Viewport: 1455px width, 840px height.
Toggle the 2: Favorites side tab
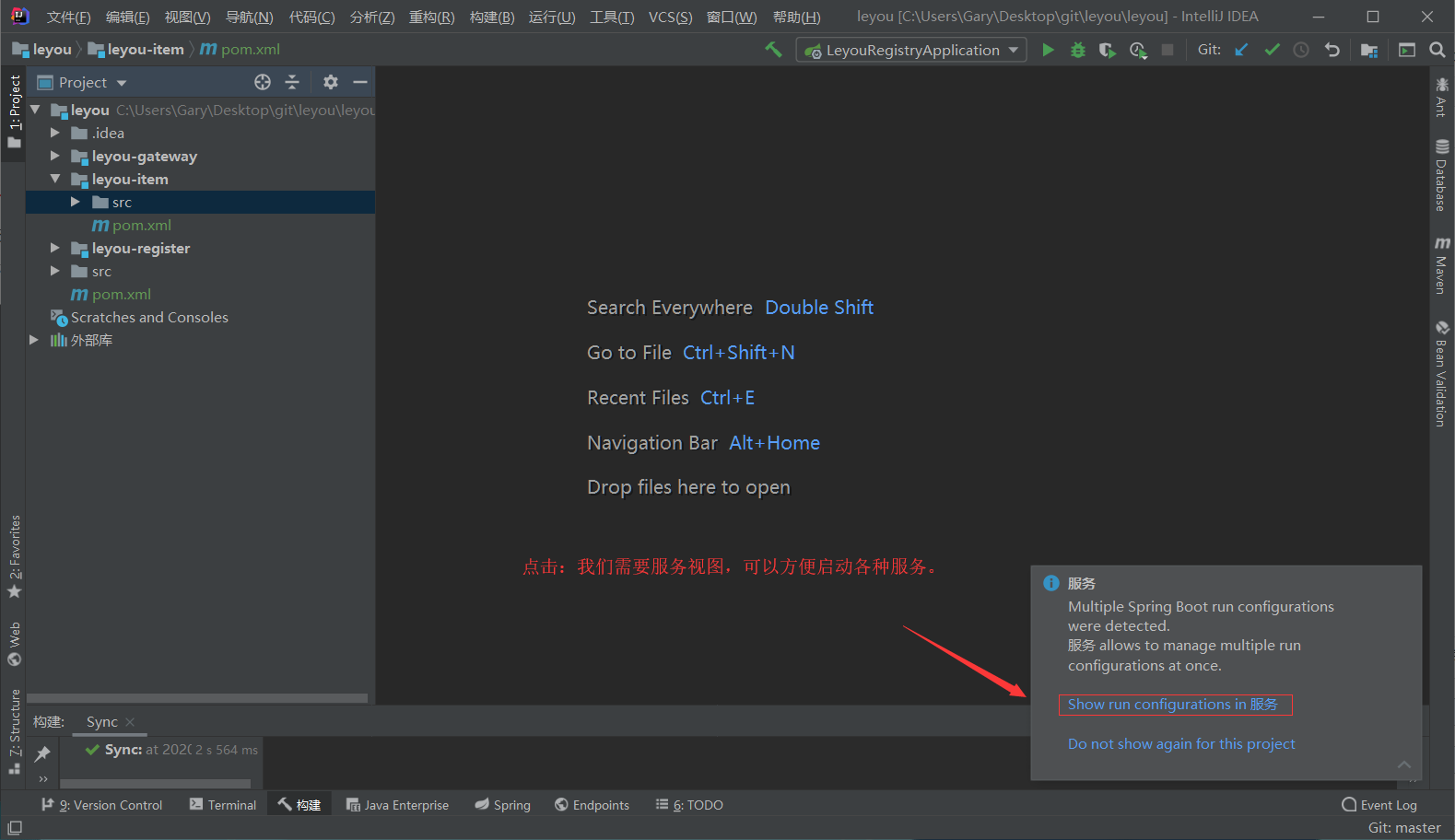point(14,555)
